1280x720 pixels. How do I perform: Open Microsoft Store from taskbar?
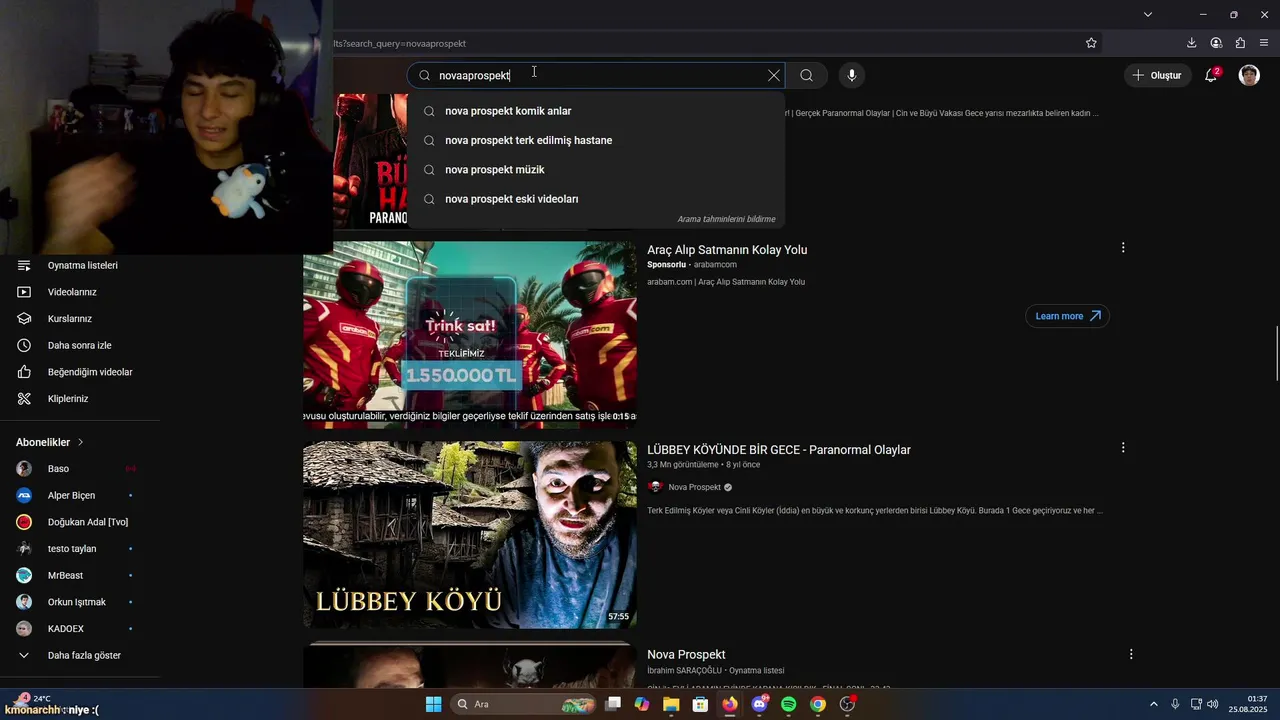coord(701,704)
